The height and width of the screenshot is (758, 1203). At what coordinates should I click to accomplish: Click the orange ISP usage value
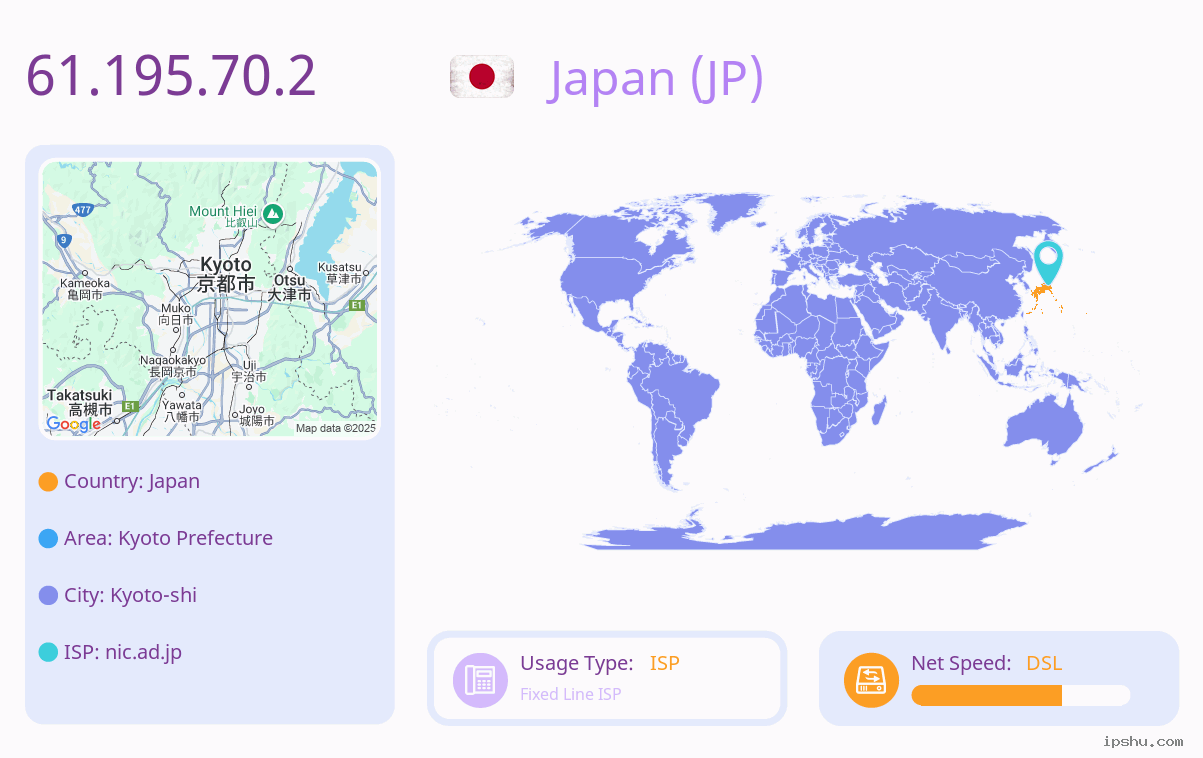point(665,663)
